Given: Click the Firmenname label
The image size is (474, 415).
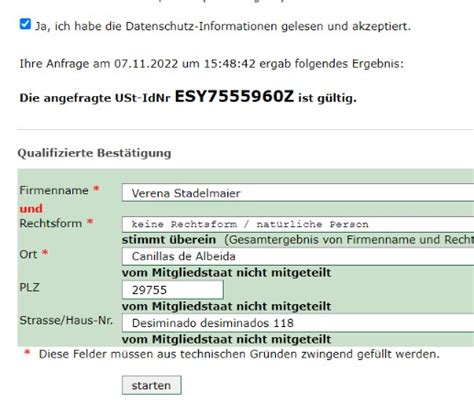Looking at the screenshot, I should tap(54, 190).
